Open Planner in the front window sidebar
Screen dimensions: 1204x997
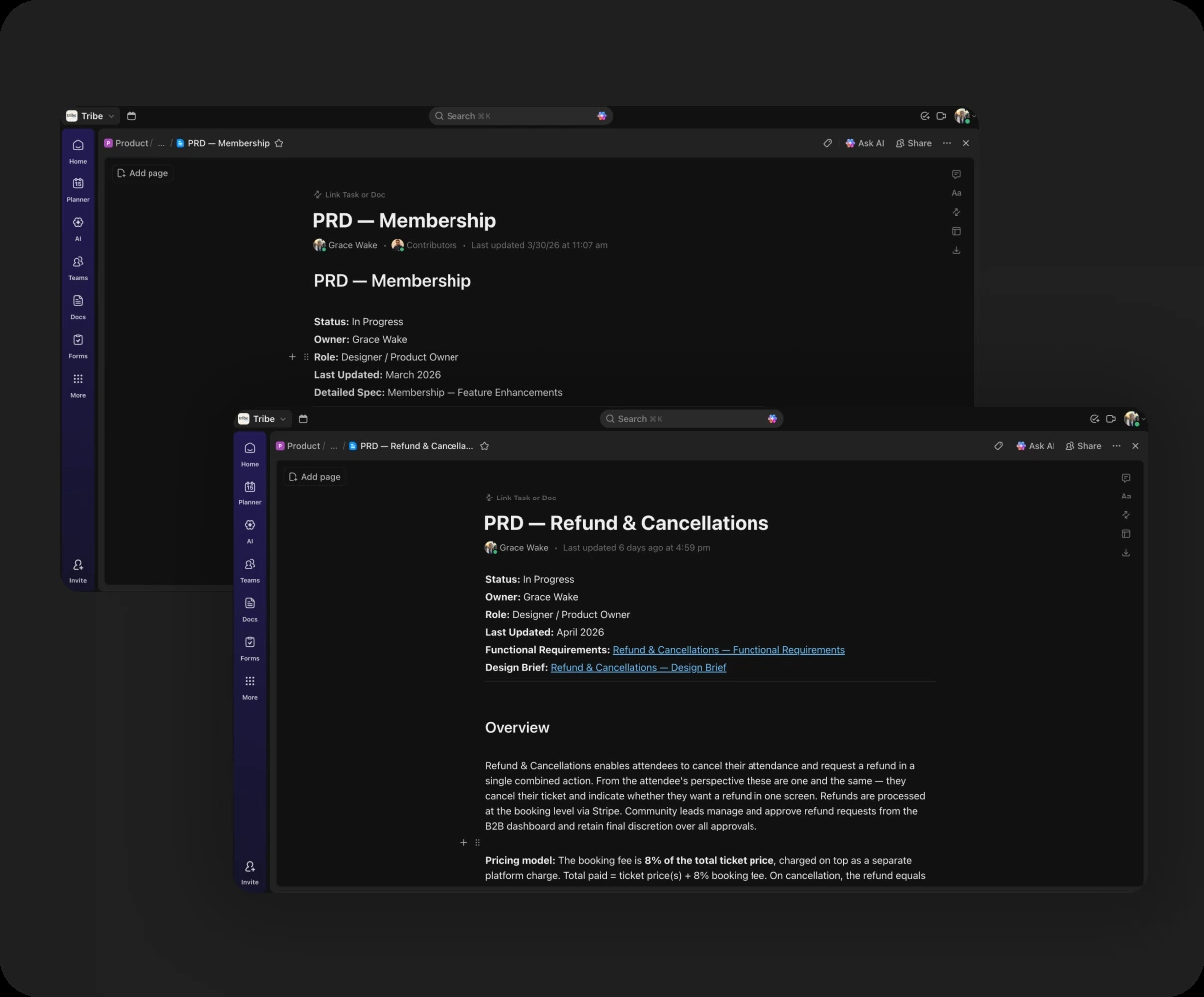[250, 491]
